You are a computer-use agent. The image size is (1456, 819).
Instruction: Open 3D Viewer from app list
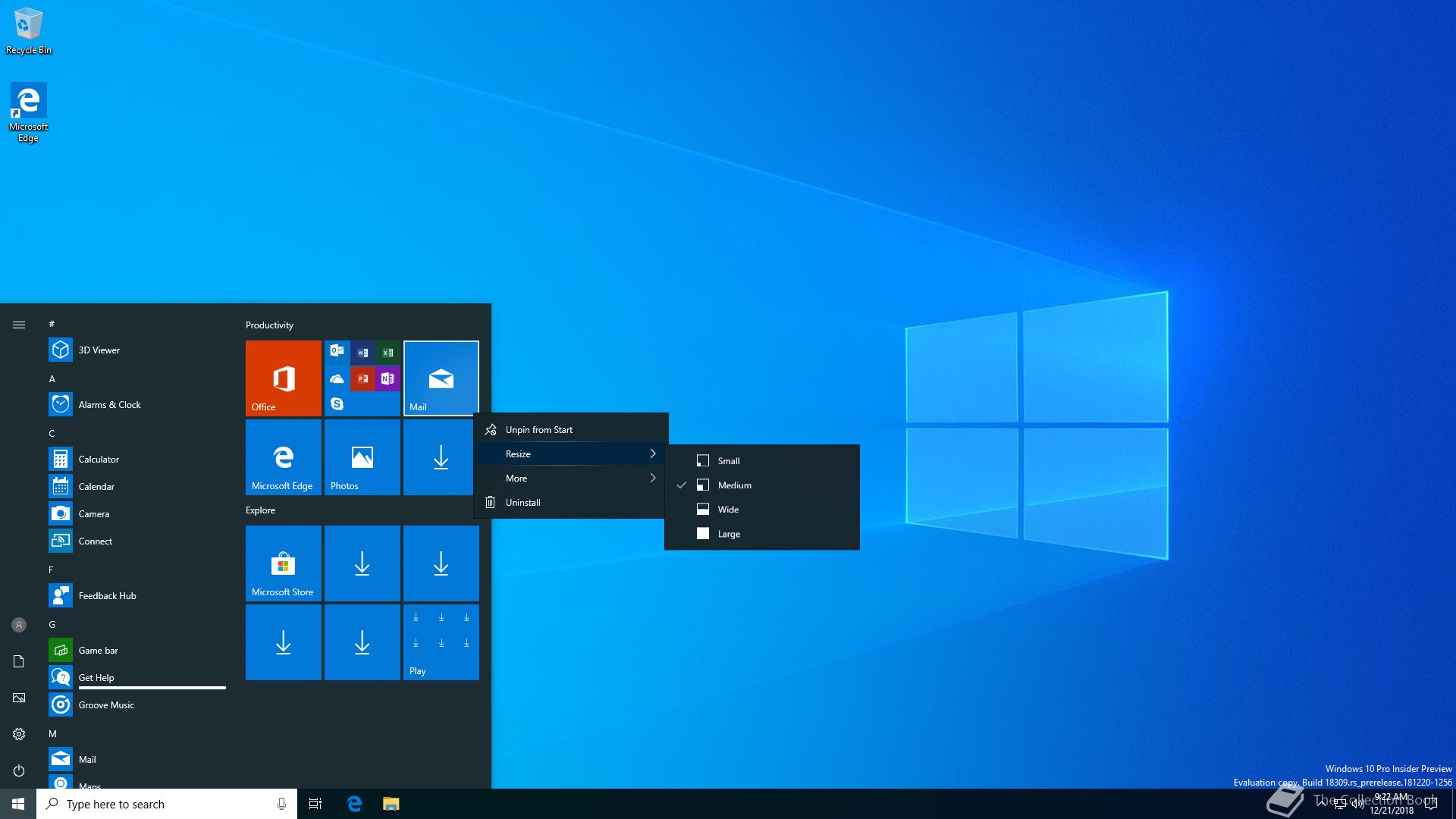[x=137, y=350]
